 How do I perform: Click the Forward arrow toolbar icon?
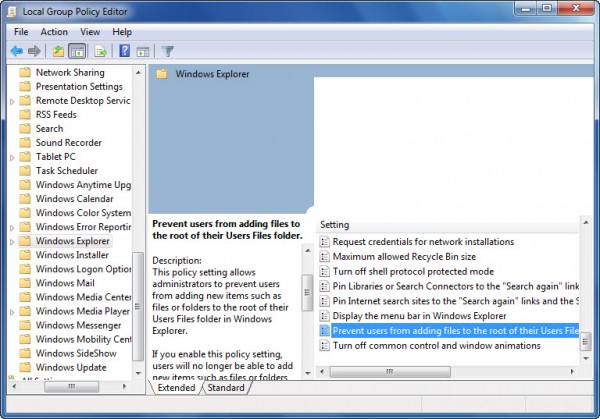(x=34, y=51)
